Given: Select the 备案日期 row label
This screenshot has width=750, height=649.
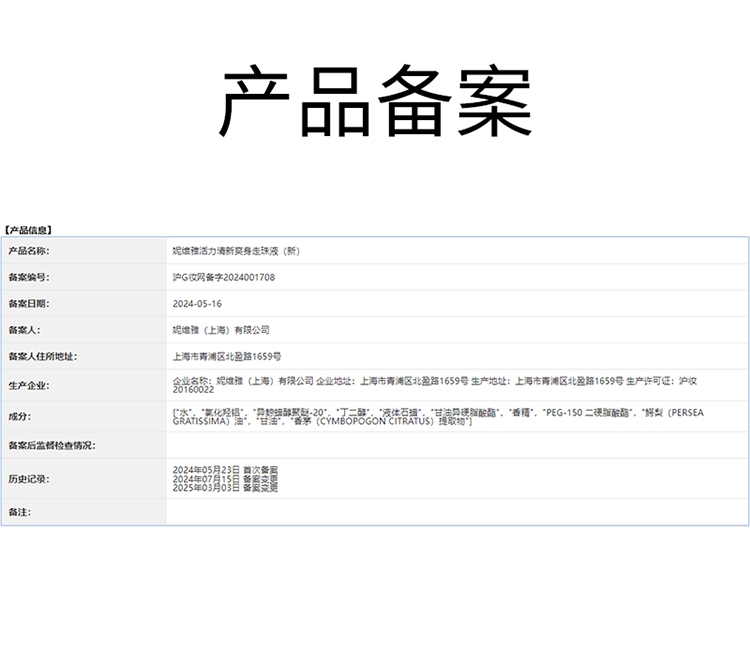Looking at the screenshot, I should [28, 303].
